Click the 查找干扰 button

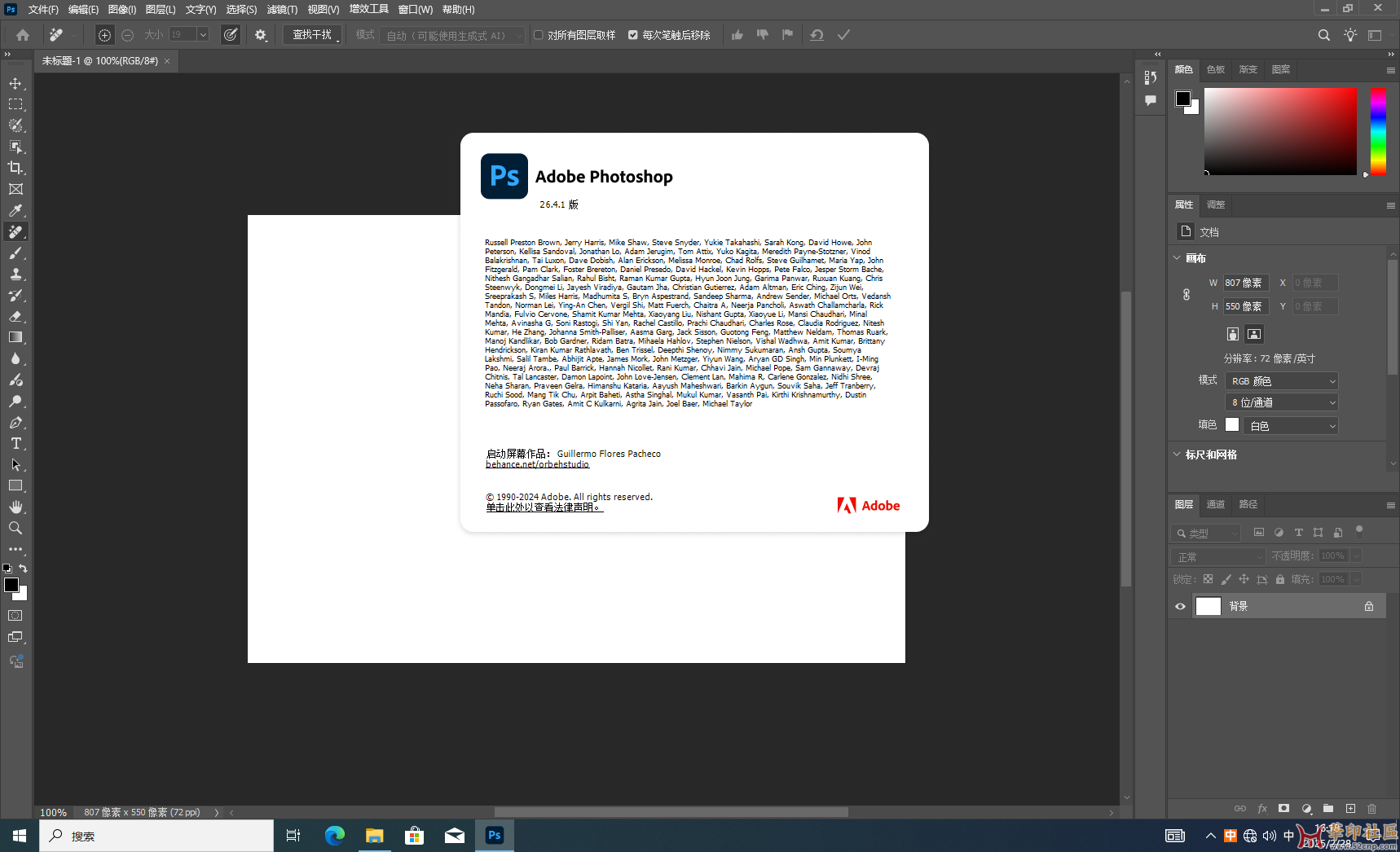[312, 35]
